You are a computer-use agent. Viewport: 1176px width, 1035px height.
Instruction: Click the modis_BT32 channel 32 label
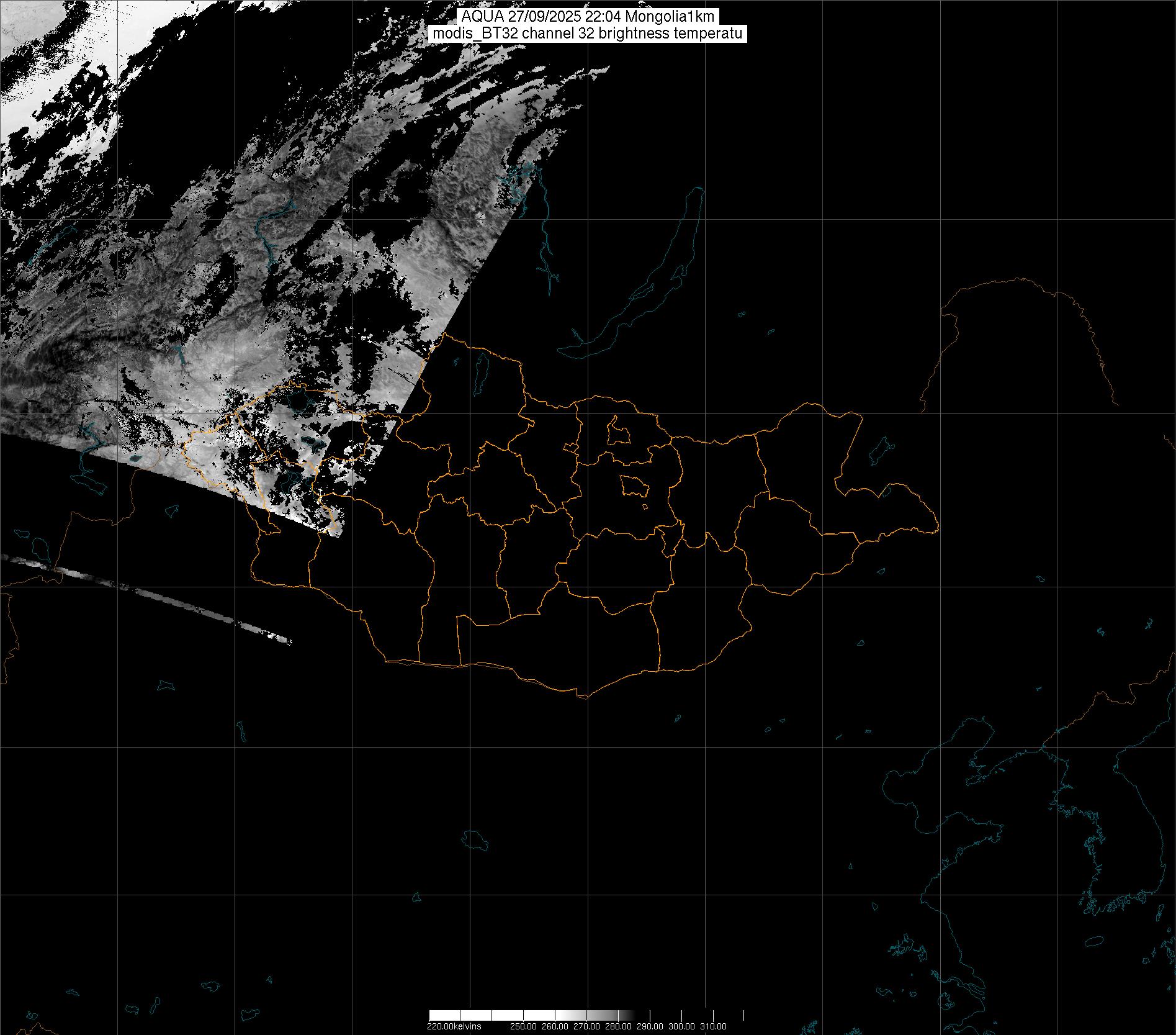[x=587, y=34]
